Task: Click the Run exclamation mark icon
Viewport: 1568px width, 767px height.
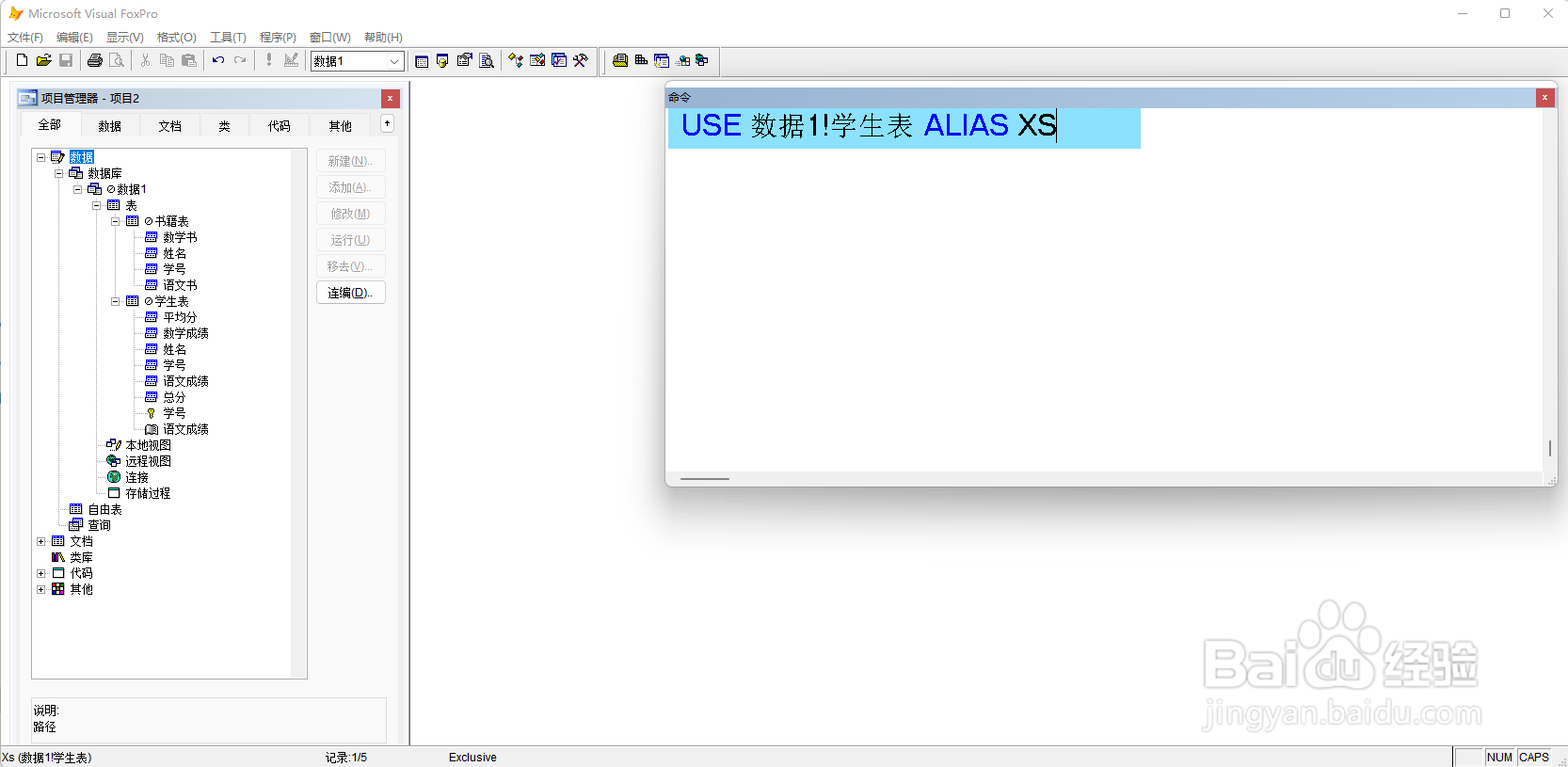Action: coord(269,60)
